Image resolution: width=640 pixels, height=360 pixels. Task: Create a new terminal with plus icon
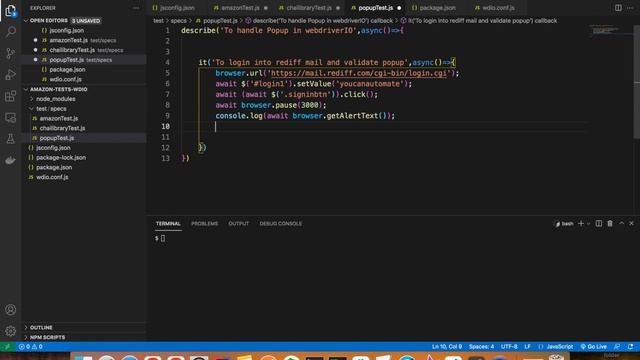pyautogui.click(x=580, y=224)
